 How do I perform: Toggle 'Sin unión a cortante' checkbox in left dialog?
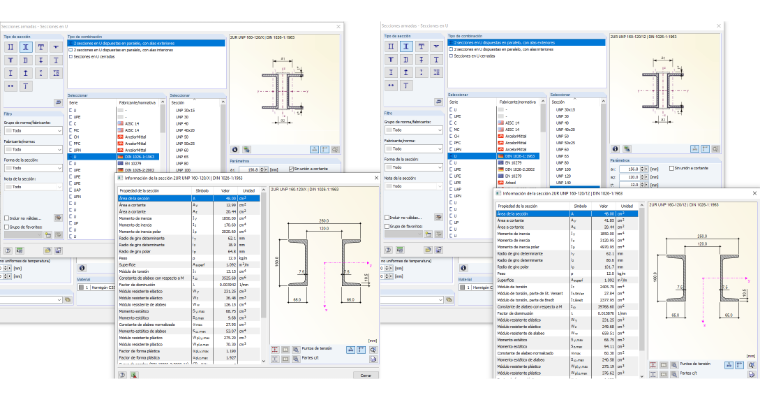pyautogui.click(x=291, y=169)
